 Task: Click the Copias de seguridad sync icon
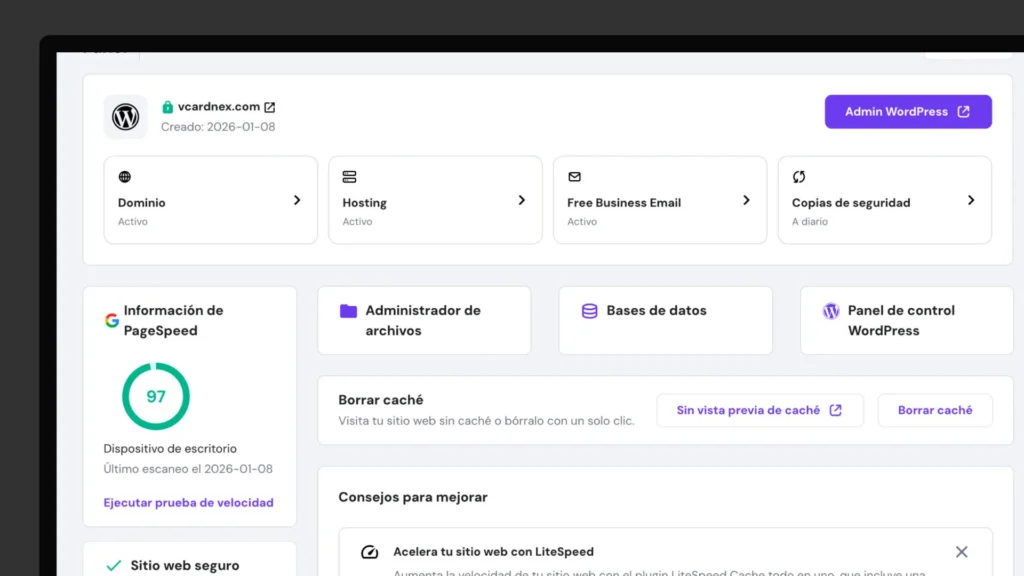click(799, 176)
